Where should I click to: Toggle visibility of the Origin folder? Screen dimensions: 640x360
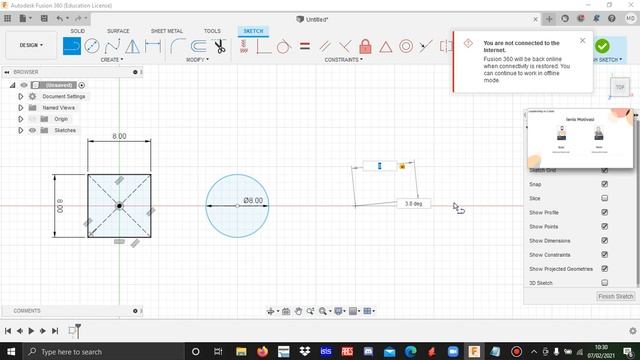point(33,119)
